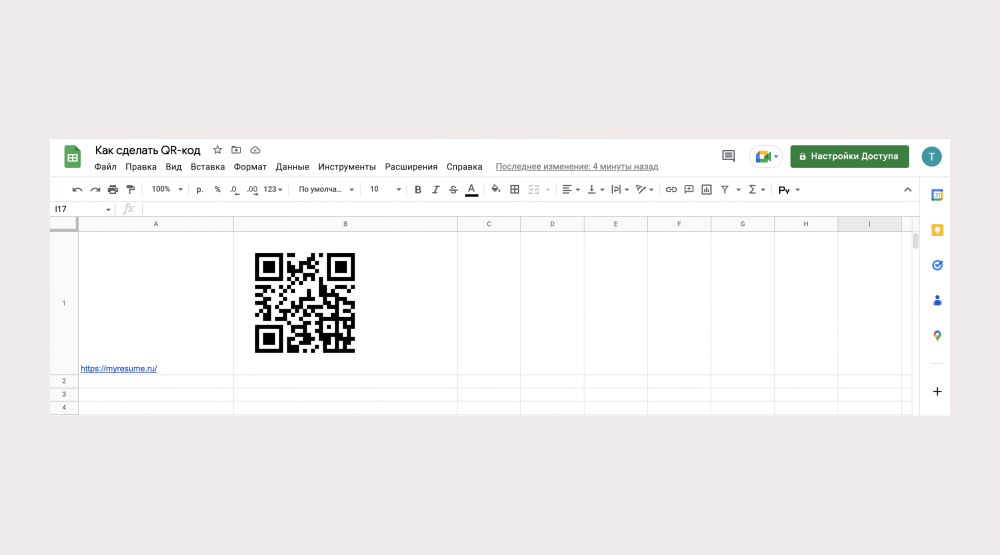
Task: Open the Инструменты menu
Action: pos(347,166)
